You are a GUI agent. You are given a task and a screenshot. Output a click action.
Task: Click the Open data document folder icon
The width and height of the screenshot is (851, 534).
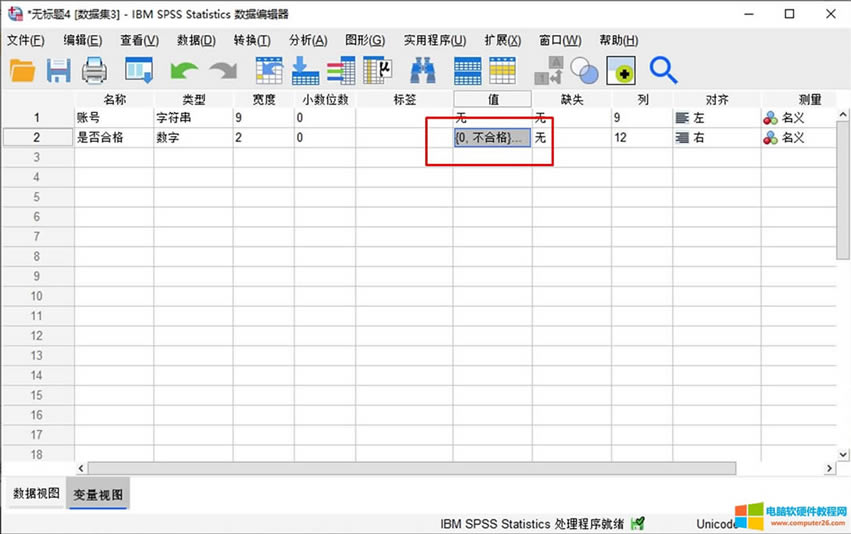pos(22,71)
